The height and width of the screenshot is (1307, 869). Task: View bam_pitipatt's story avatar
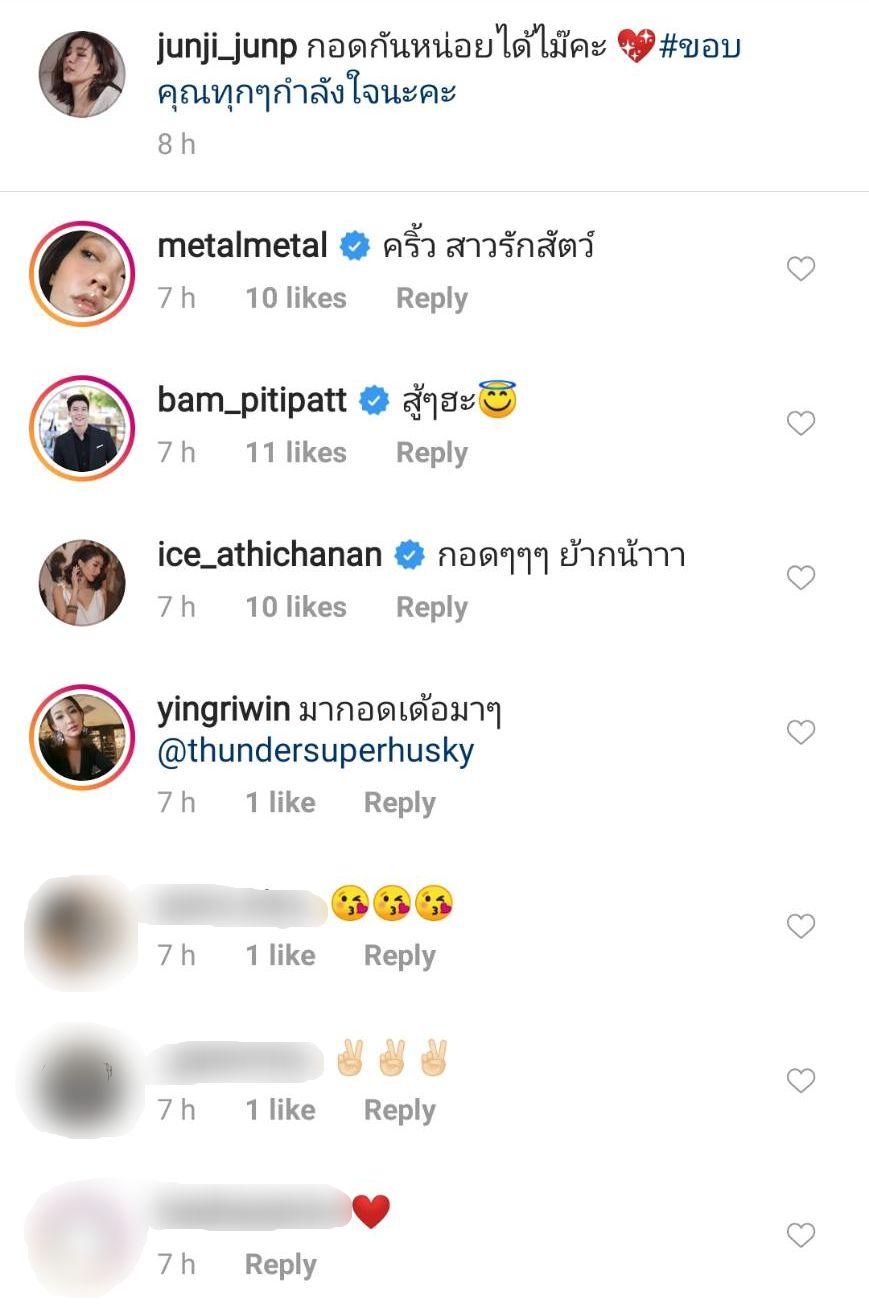[82, 428]
